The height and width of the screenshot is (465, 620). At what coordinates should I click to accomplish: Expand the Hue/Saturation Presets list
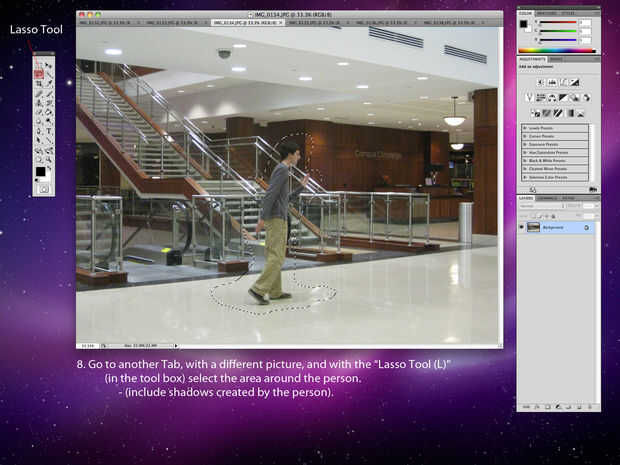point(525,153)
